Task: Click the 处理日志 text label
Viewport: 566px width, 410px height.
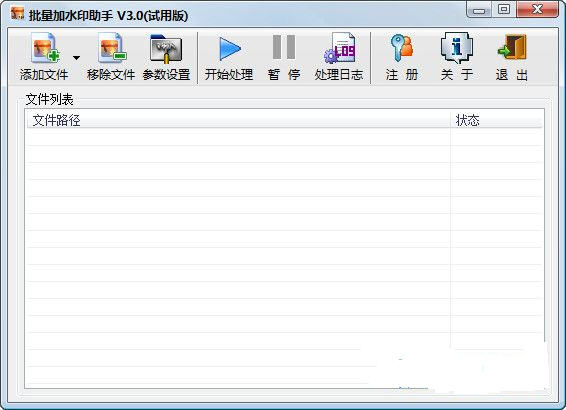Action: pos(339,75)
